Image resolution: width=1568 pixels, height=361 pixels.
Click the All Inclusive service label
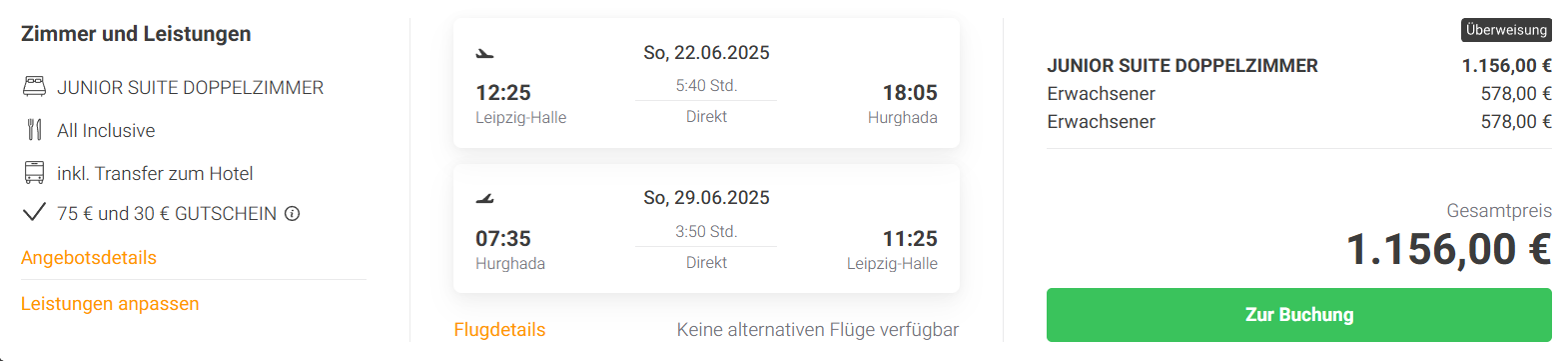(106, 130)
